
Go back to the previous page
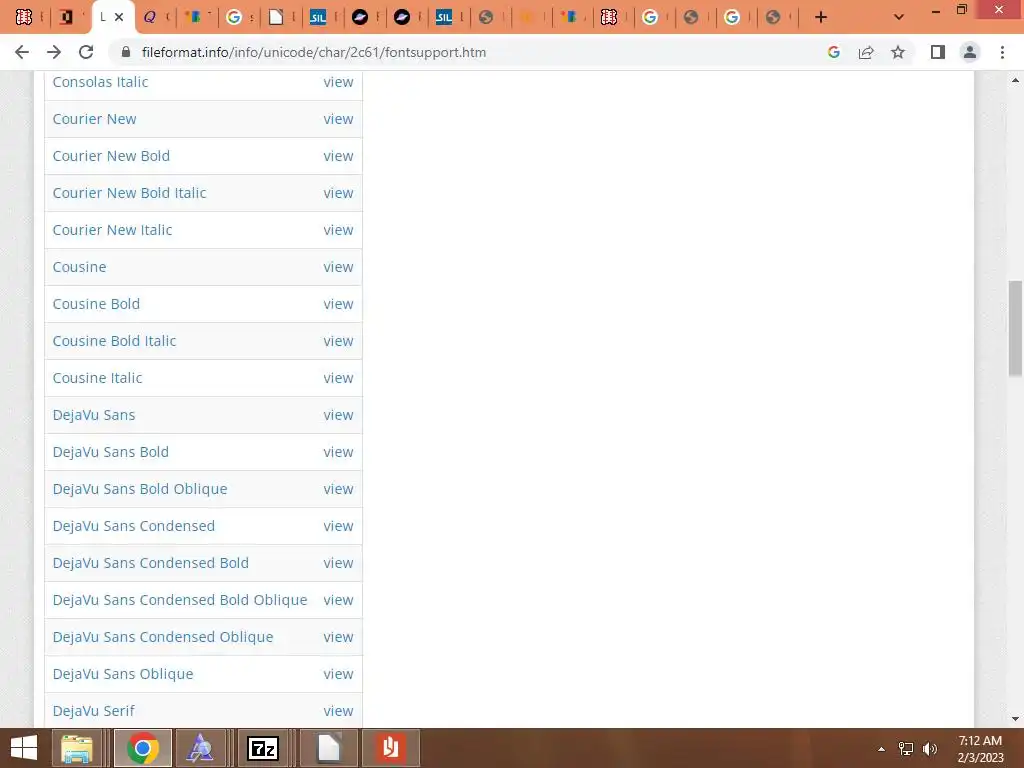pyautogui.click(x=22, y=52)
